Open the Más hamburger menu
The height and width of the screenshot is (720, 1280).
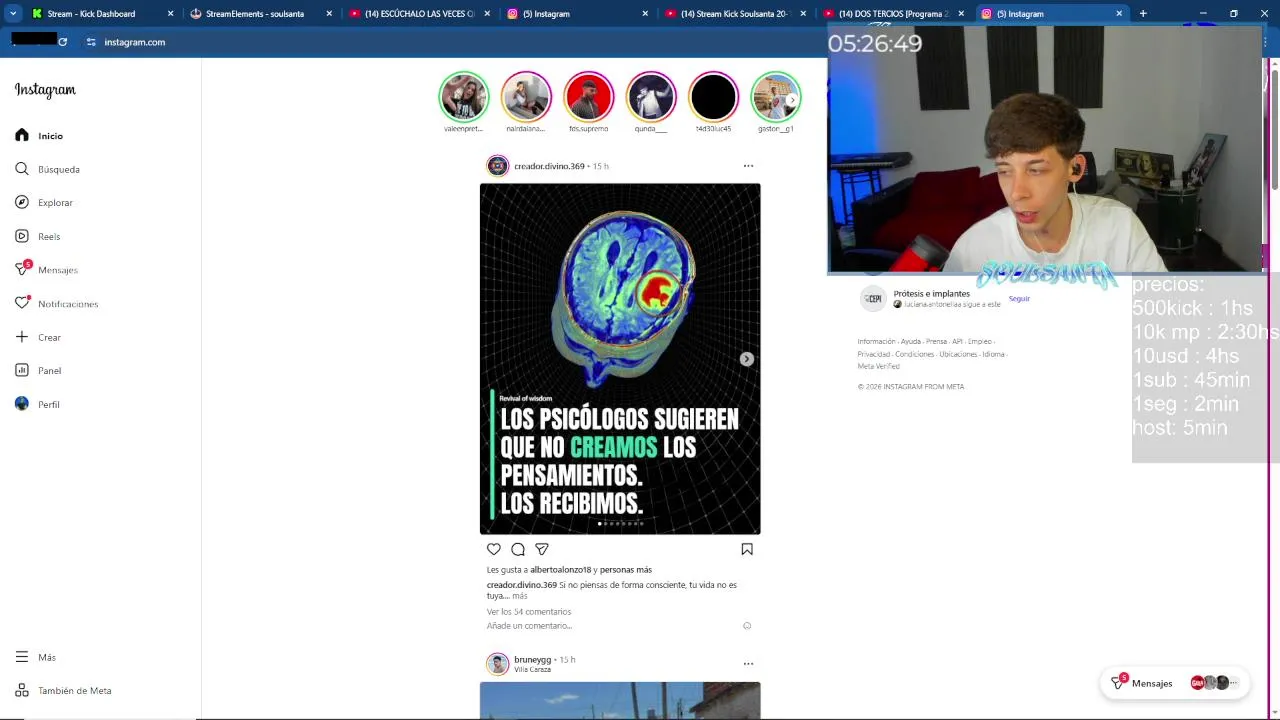(22, 657)
